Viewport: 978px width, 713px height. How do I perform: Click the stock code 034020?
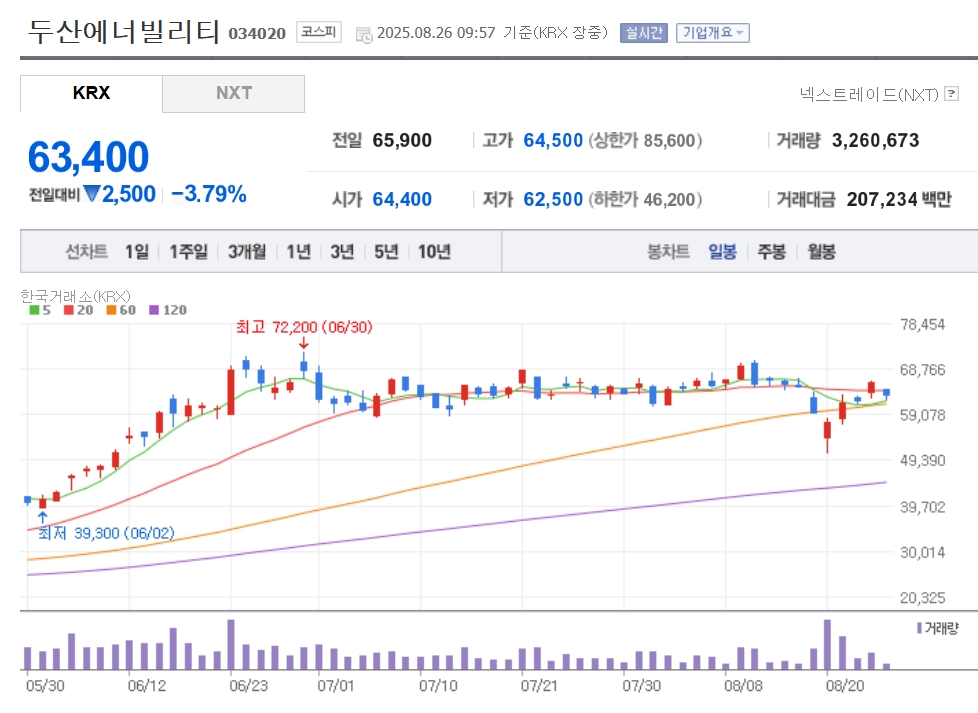tap(257, 33)
